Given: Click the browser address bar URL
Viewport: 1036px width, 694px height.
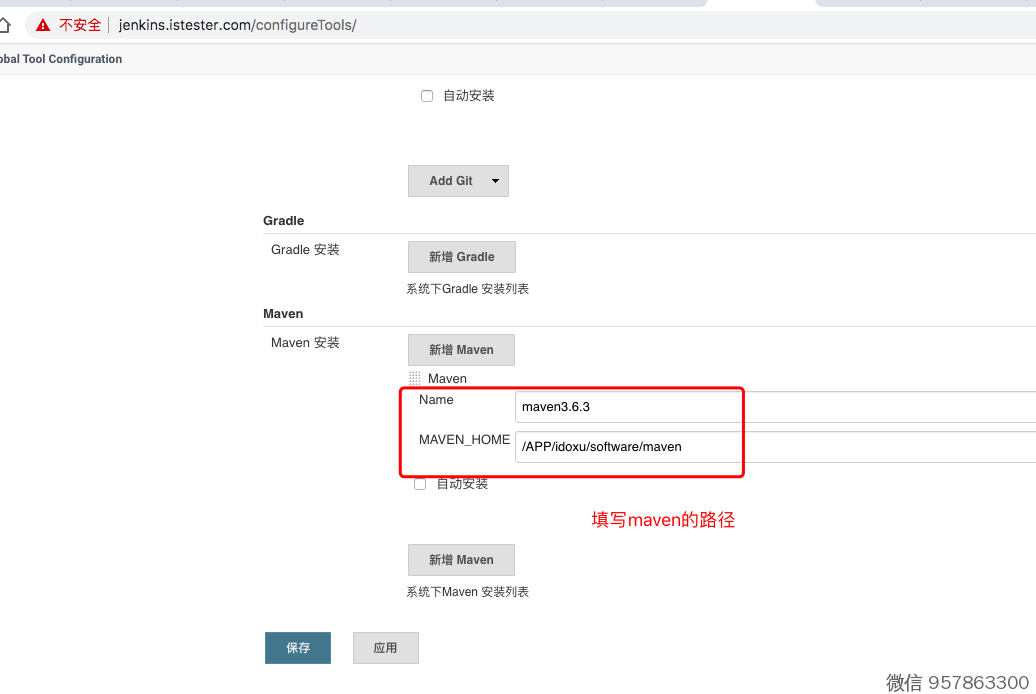Looking at the screenshot, I should [x=237, y=25].
